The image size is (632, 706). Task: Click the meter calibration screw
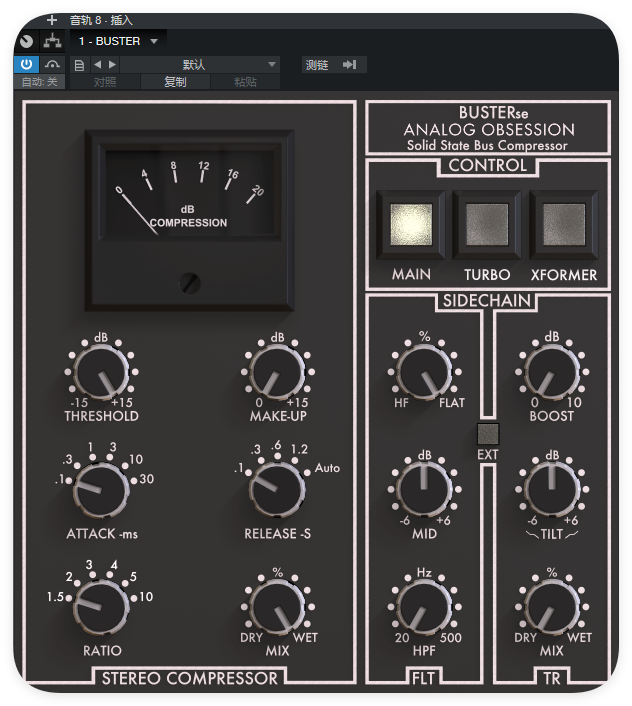tap(190, 283)
